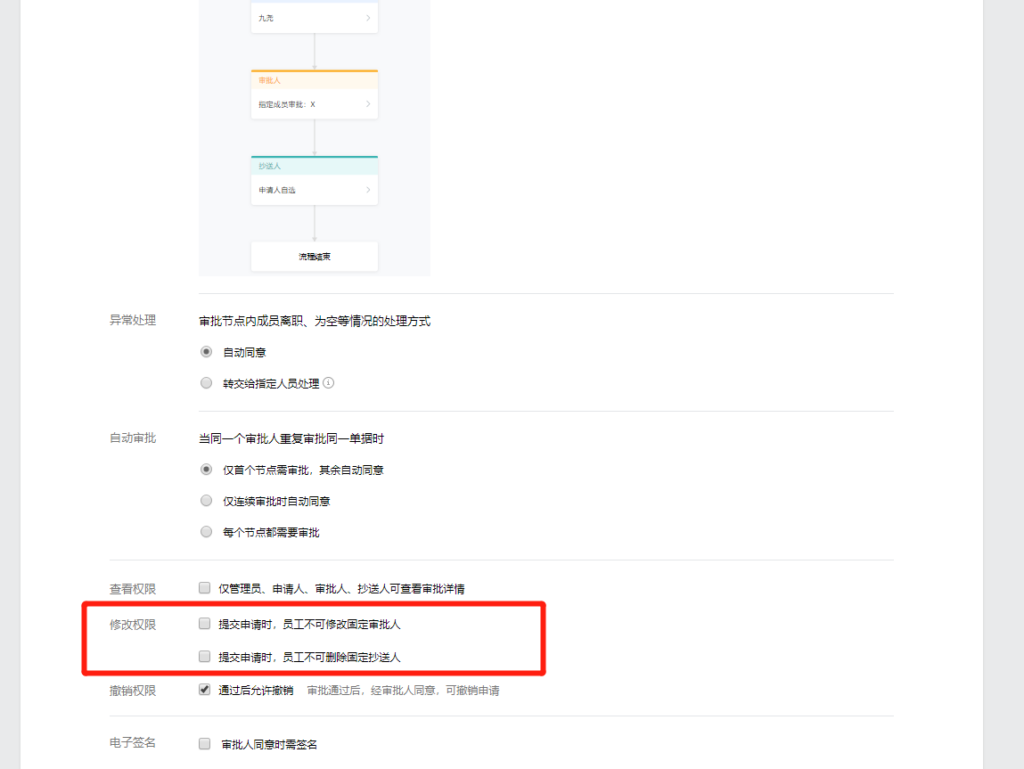The width and height of the screenshot is (1024, 769).
Task: Choose 仅连续审批时自动同意 radio option
Action: point(206,501)
